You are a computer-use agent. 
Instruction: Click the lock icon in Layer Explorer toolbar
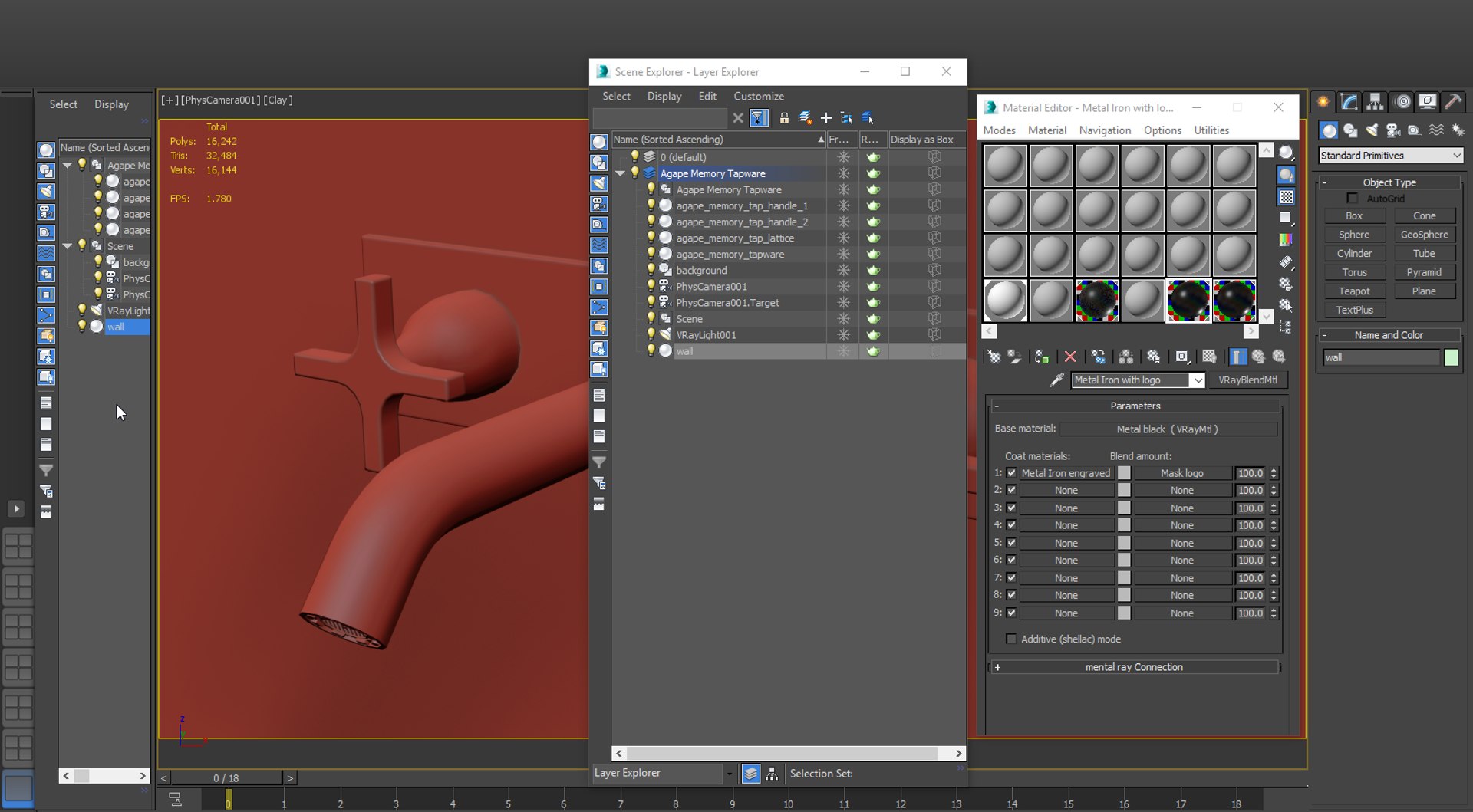[x=784, y=118]
